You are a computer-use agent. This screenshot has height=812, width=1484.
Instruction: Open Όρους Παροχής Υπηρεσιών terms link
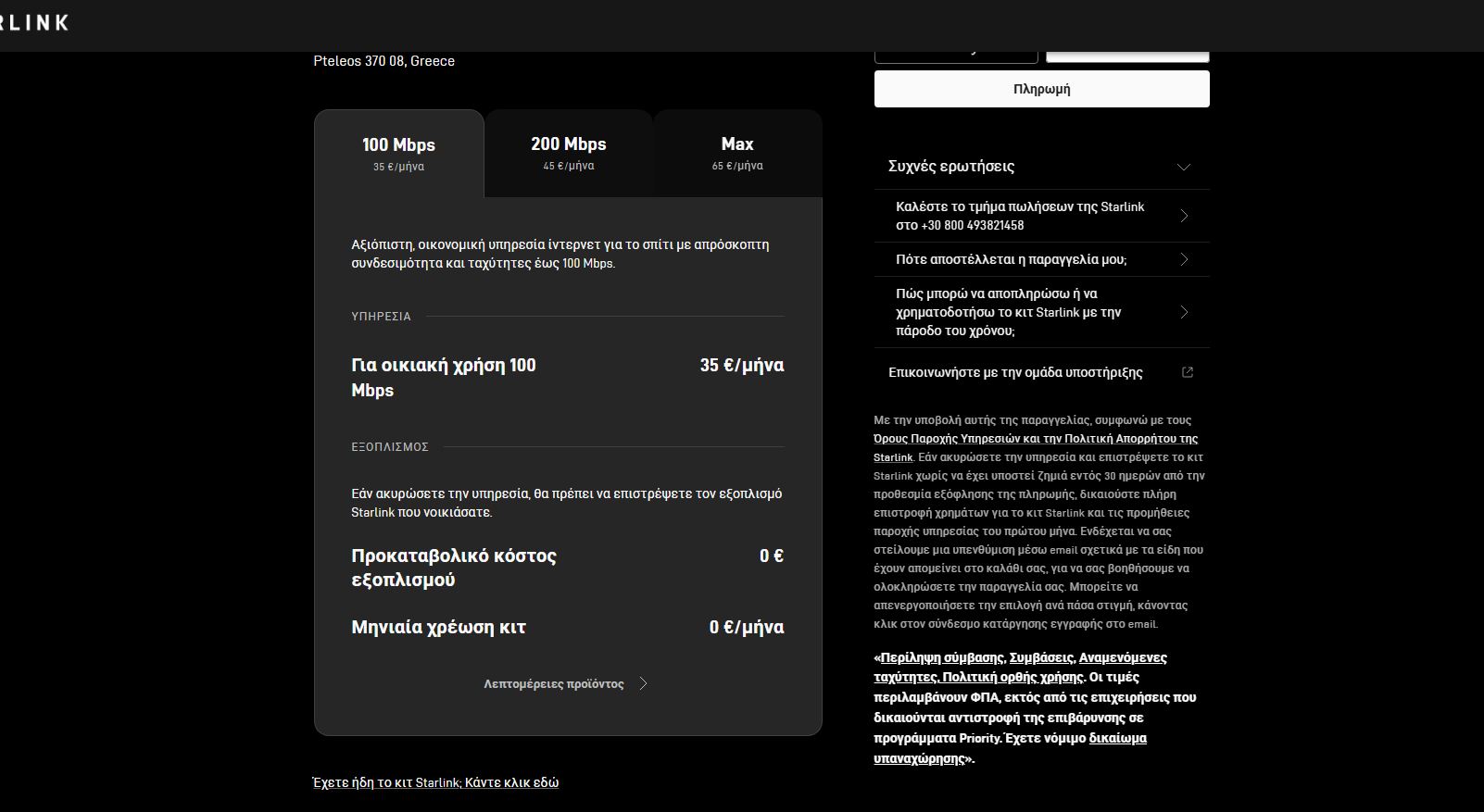[1036, 448]
